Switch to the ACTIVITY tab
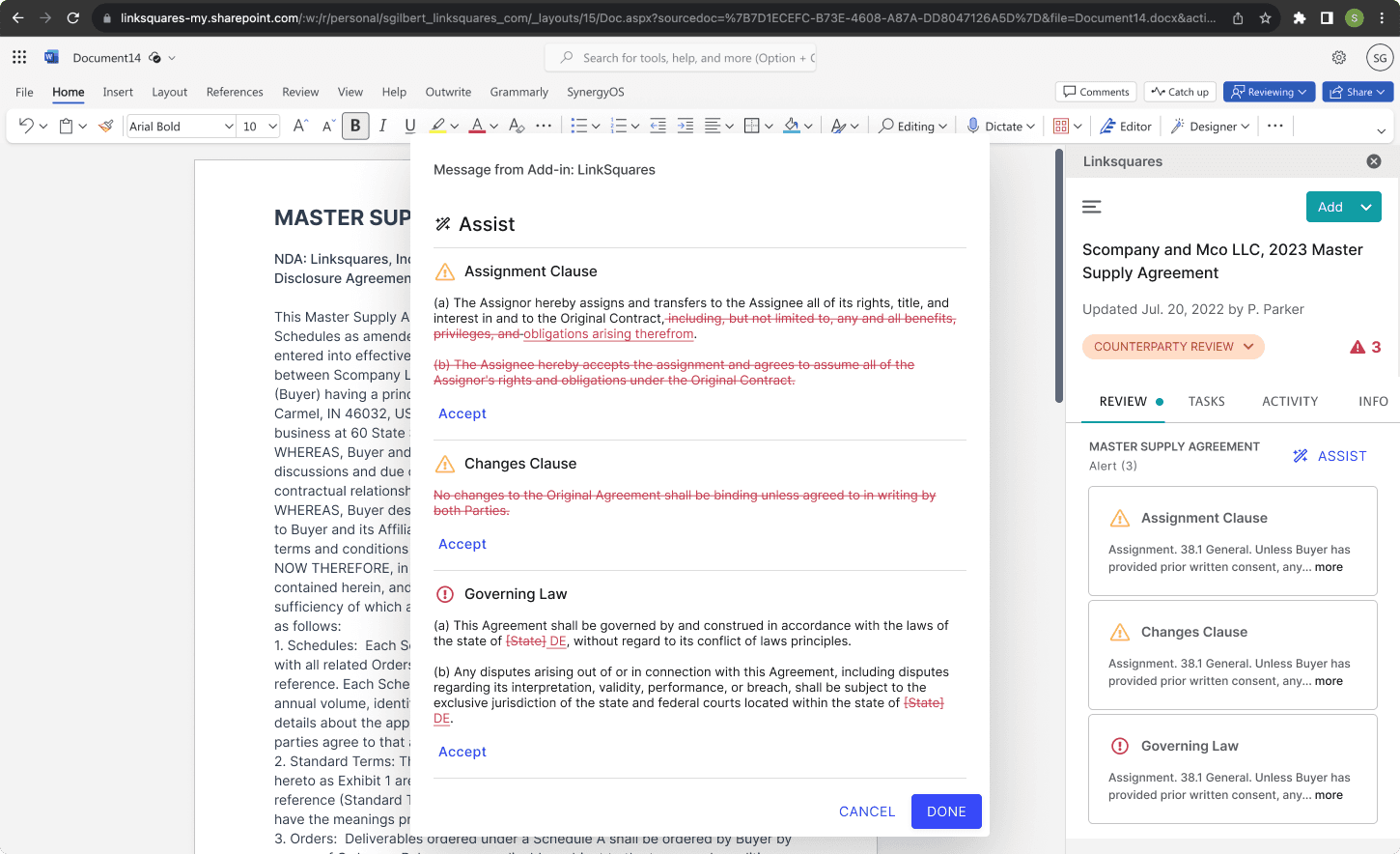The width and height of the screenshot is (1400, 854). click(x=1290, y=401)
